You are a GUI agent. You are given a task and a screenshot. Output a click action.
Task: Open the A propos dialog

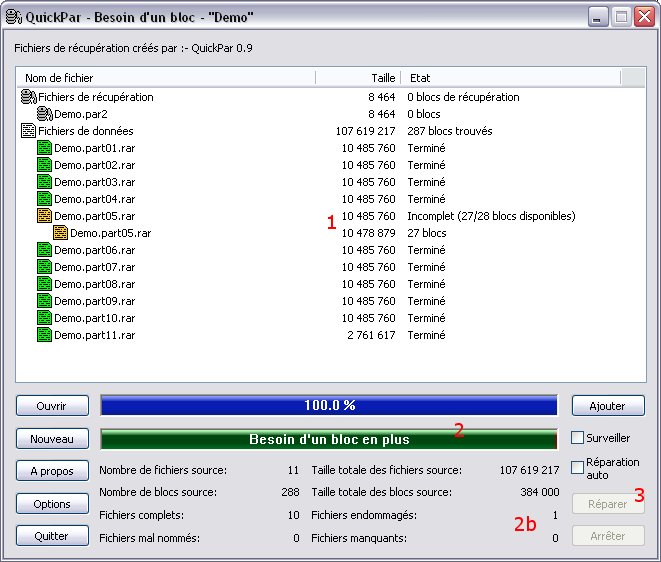[x=52, y=471]
